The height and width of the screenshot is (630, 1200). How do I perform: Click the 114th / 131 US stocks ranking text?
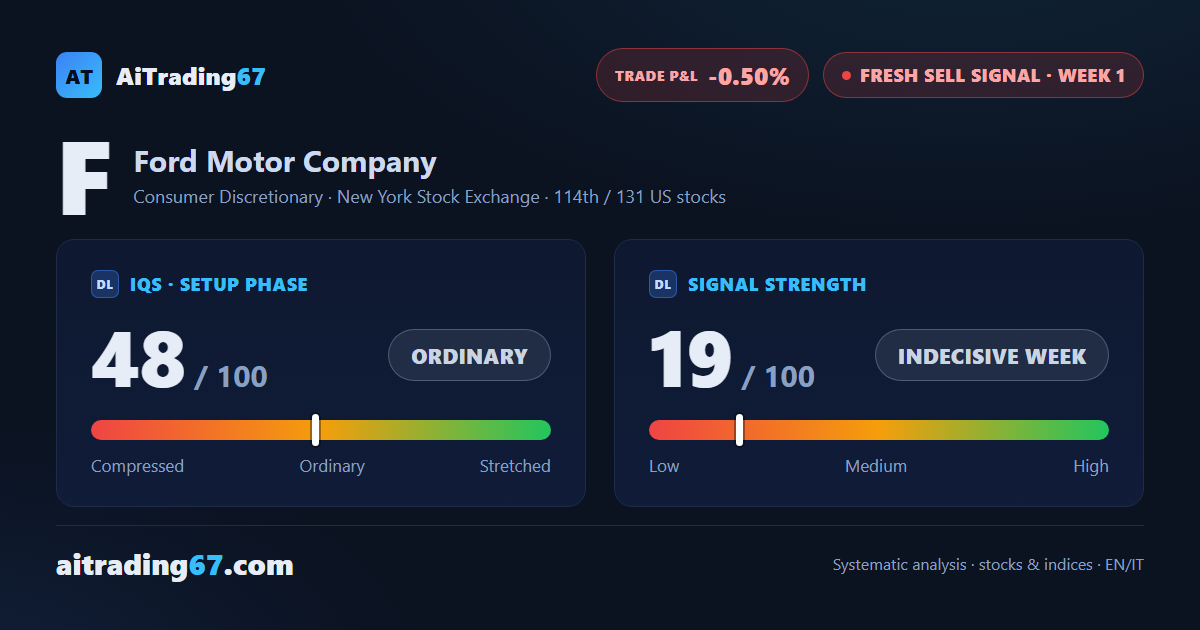640,197
